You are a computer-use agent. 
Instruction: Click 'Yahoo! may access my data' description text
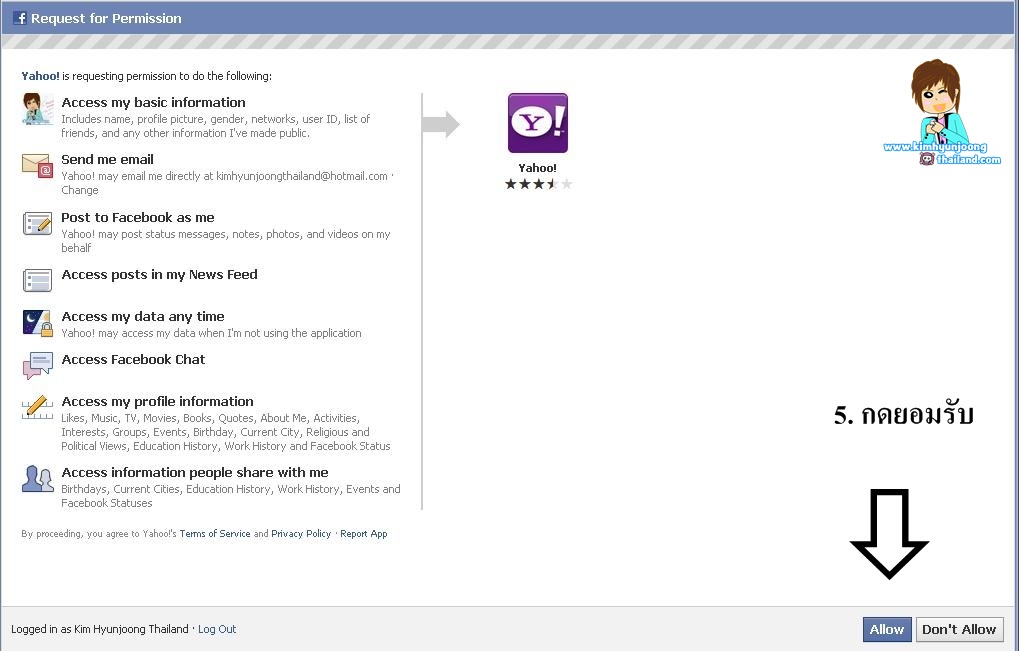click(211, 333)
